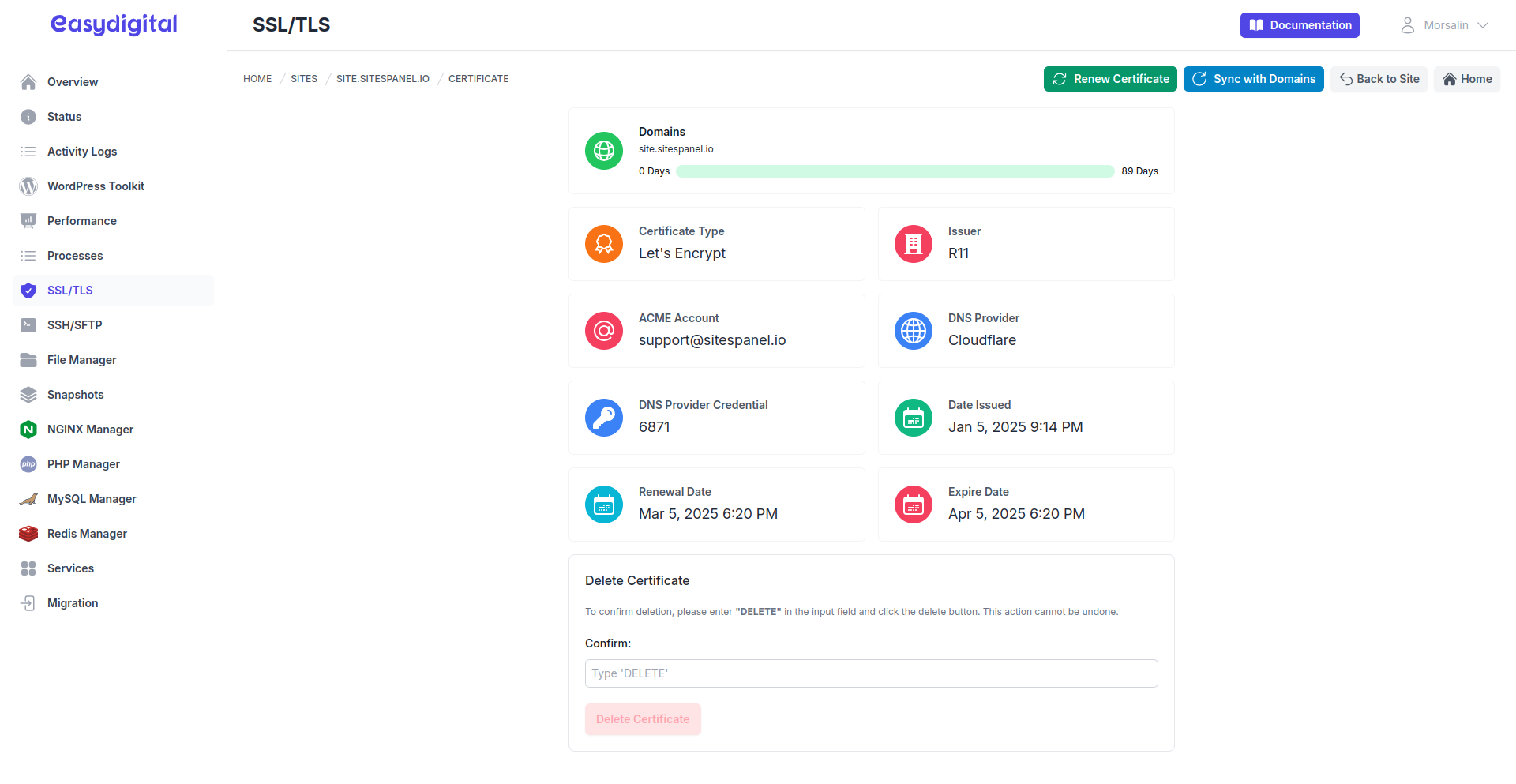This screenshot has width=1516, height=784.
Task: Click the orange Certificate Type badge icon
Action: point(604,244)
